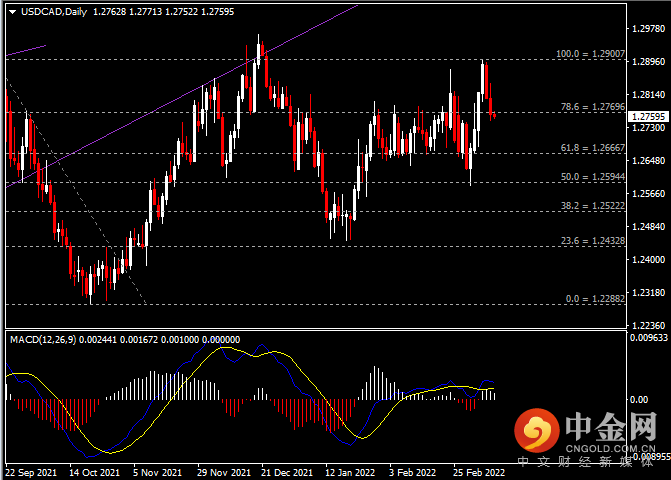Click the 50.0 = 1.25944 Fibonacci level

coord(590,177)
